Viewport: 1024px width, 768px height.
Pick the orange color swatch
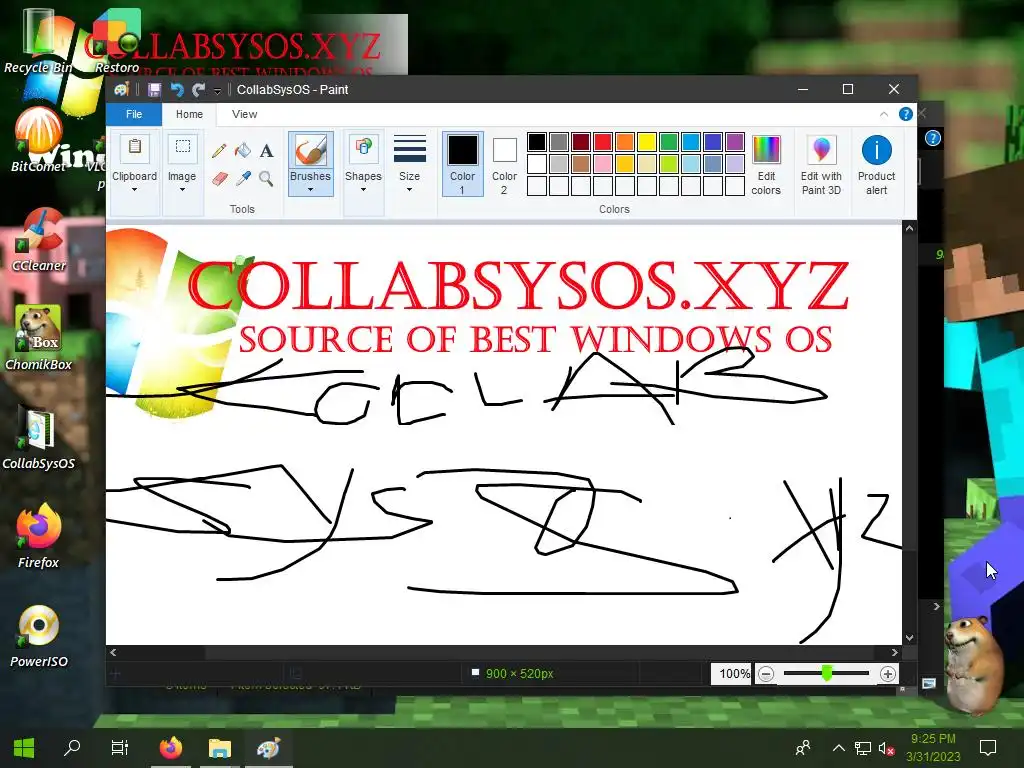click(x=624, y=142)
